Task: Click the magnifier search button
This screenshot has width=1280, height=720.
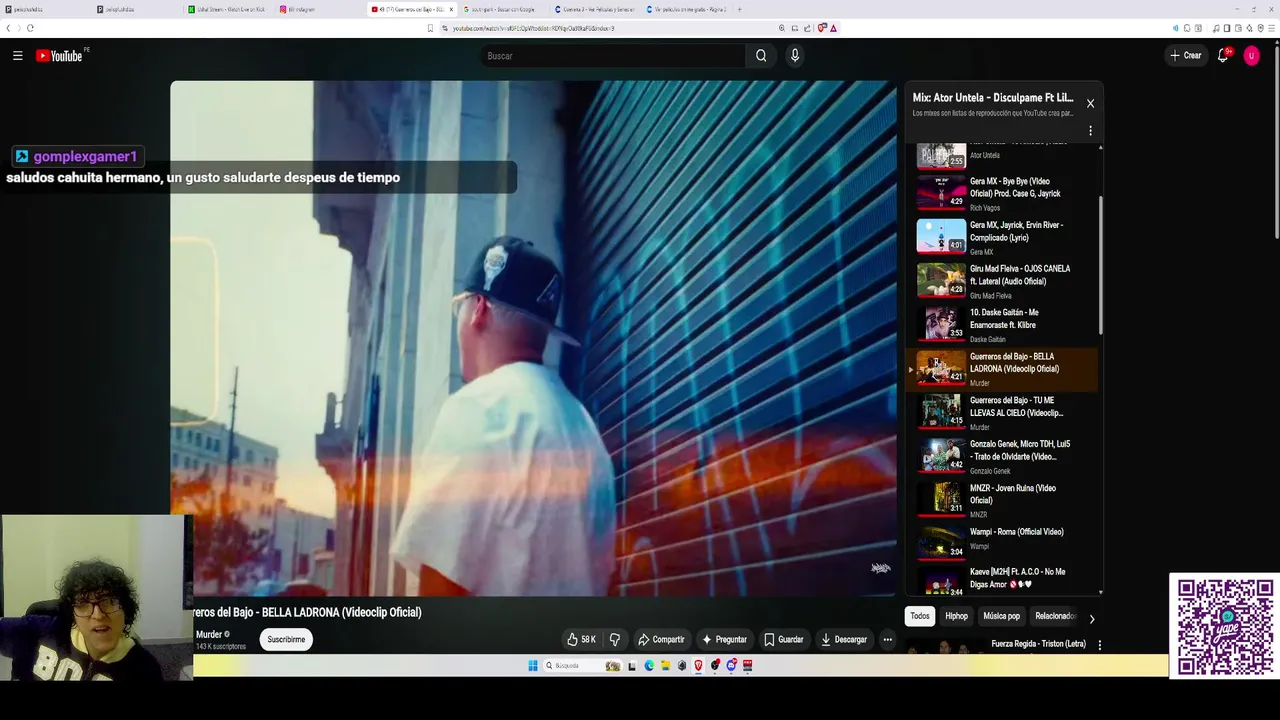Action: tap(761, 56)
